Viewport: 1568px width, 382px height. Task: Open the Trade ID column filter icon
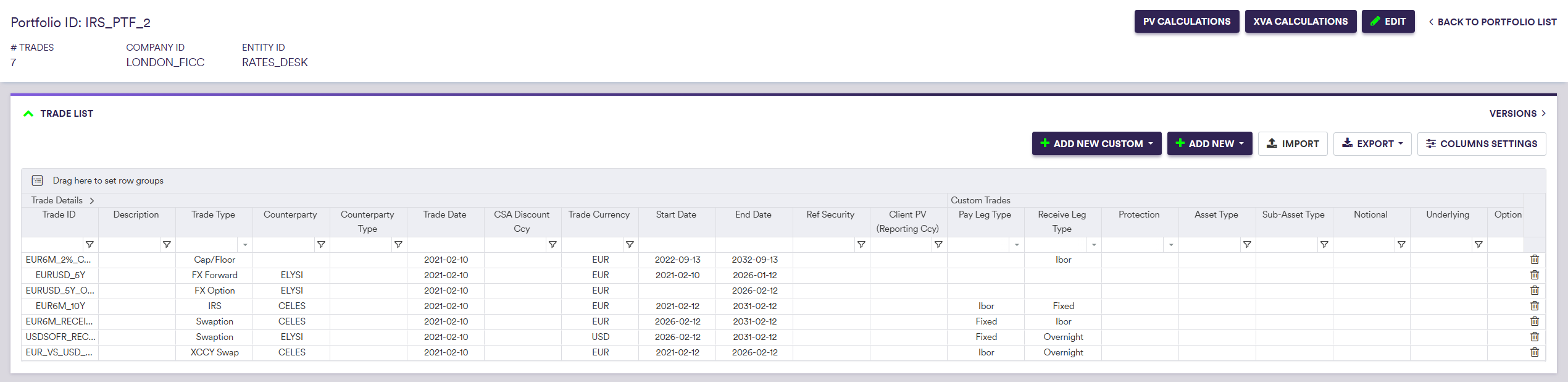pos(90,245)
